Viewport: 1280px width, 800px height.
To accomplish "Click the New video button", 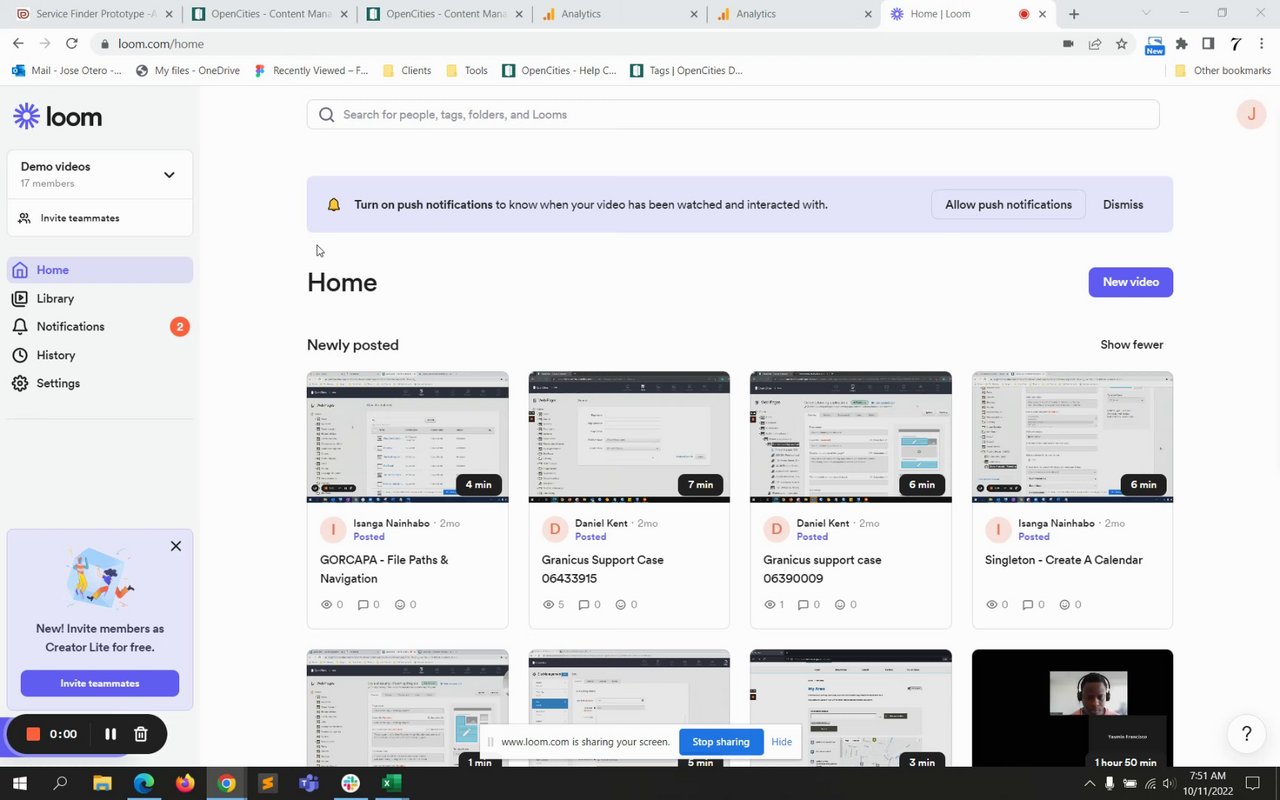I will coord(1130,282).
